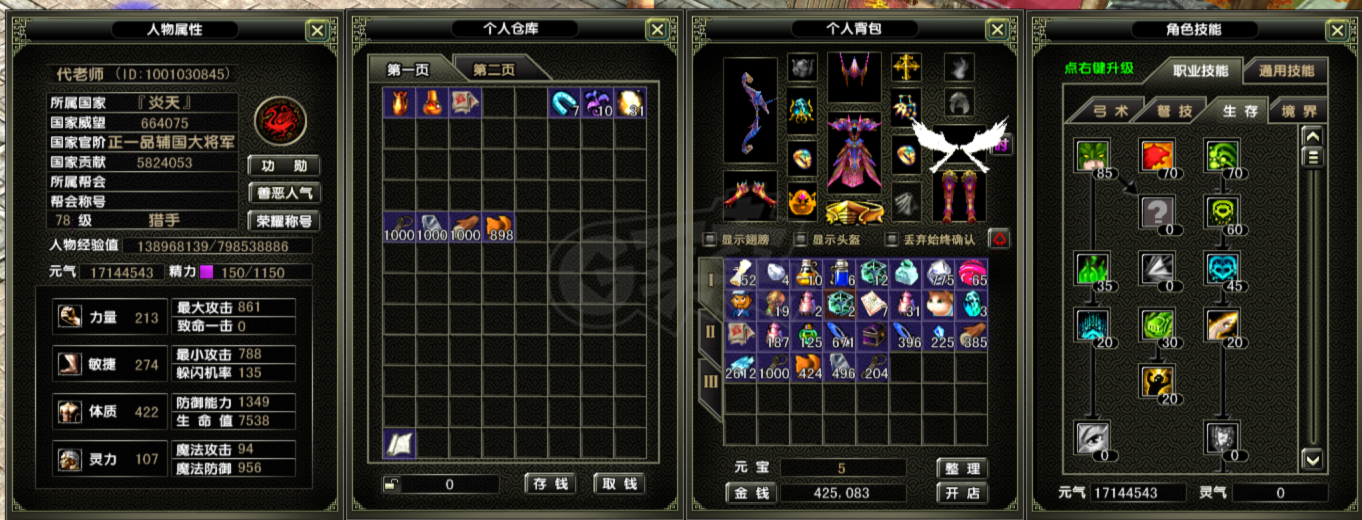
Task: Switch to warehouse 第二页 tab
Action: 494,69
